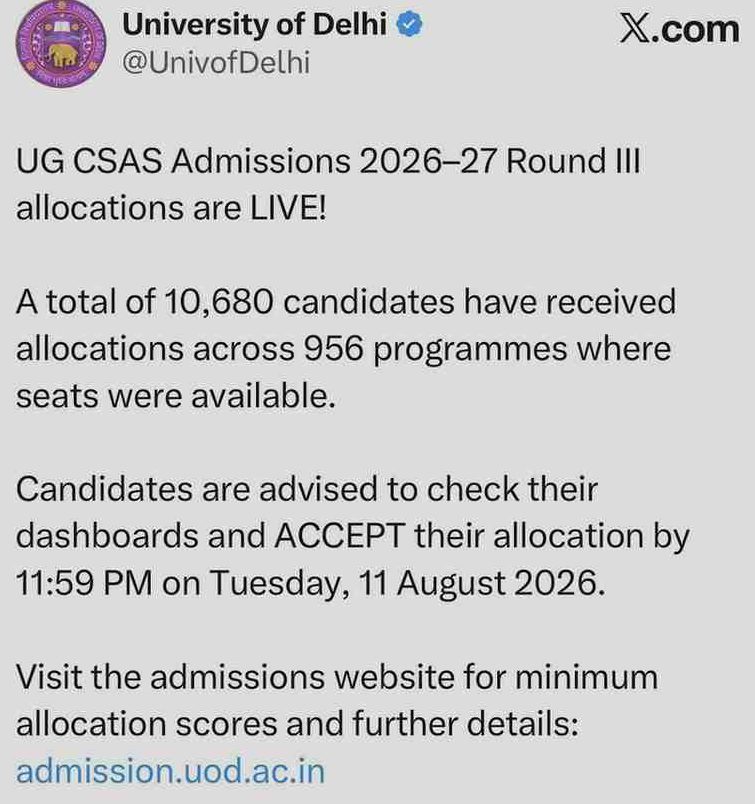The height and width of the screenshot is (804, 755).
Task: Click the 956 programmes text
Action: (435, 350)
